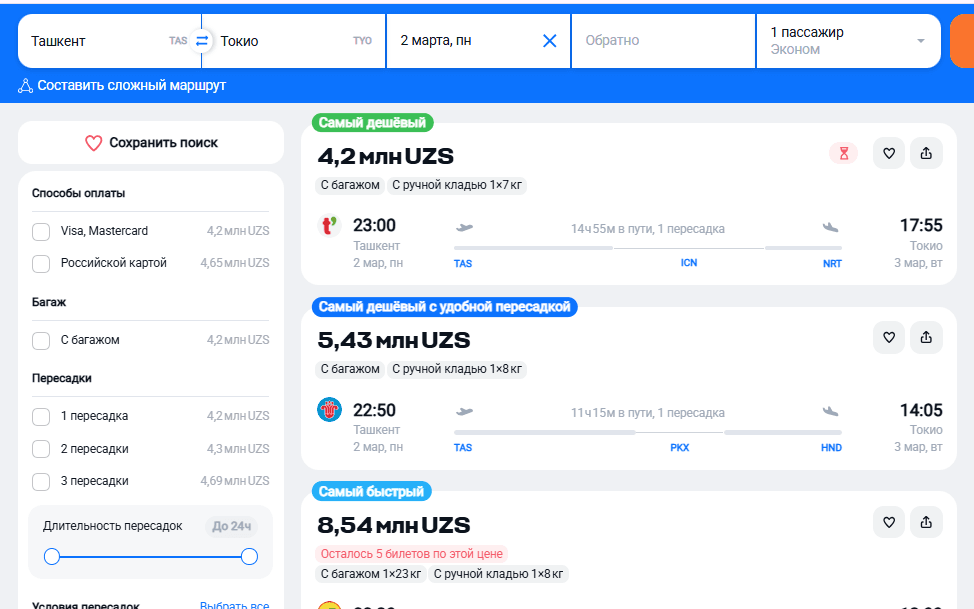The width and height of the screenshot is (974, 609).
Task: Share the 8,54 млн UZS ticket
Action: point(926,523)
